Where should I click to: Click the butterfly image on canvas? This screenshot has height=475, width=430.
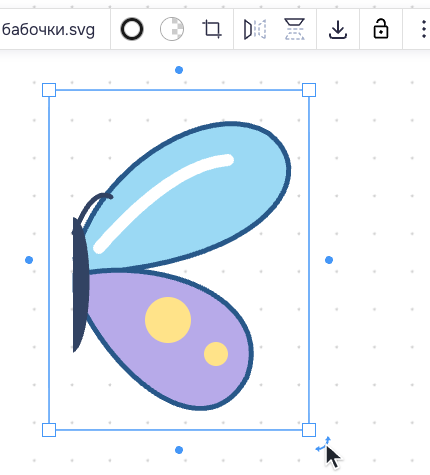click(x=179, y=260)
